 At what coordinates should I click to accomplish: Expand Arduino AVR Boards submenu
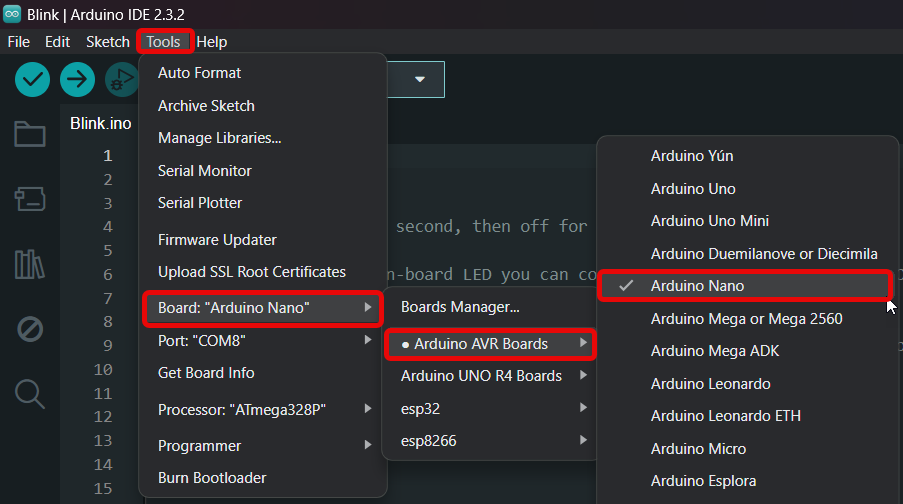click(x=490, y=344)
